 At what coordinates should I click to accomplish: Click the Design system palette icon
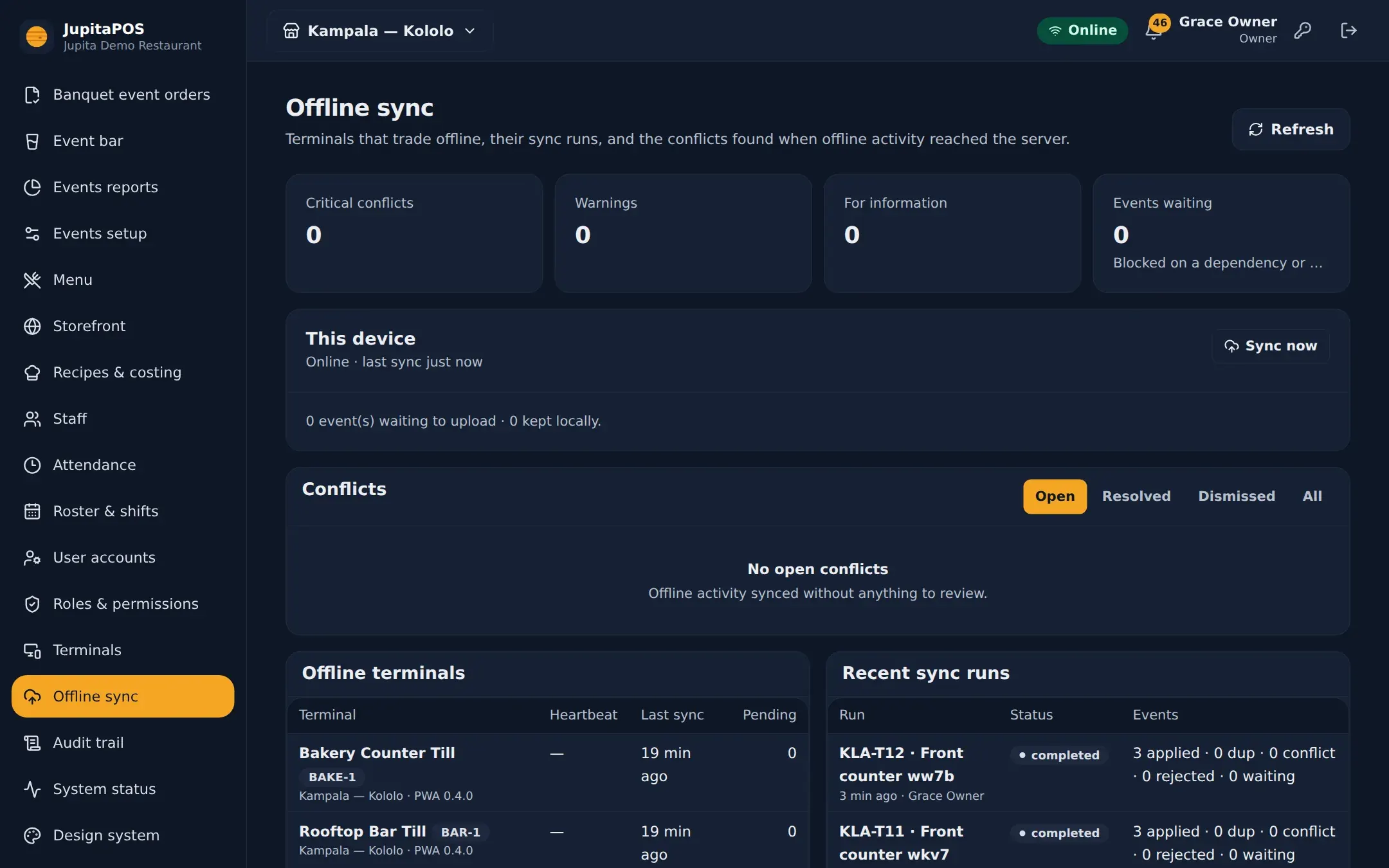32,835
